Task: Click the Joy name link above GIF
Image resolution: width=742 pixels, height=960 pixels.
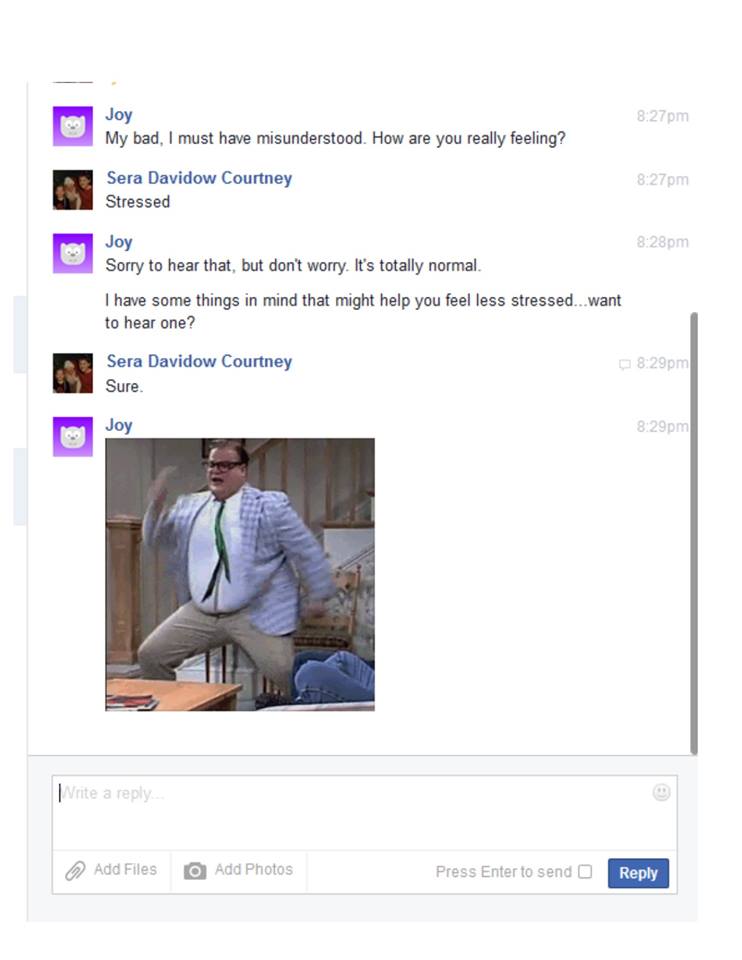Action: [x=119, y=425]
